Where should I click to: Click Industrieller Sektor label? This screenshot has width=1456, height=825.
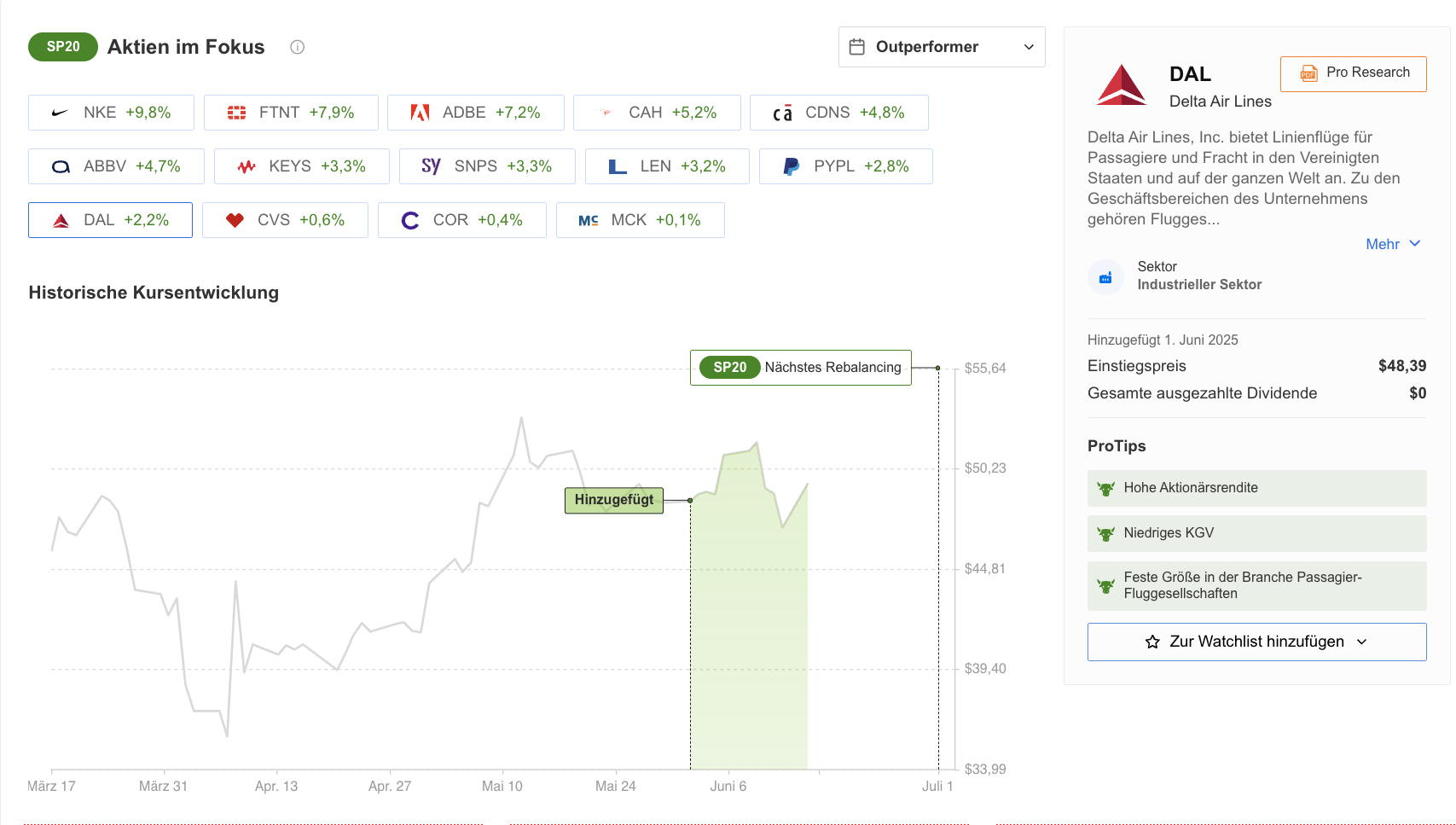pyautogui.click(x=1199, y=285)
